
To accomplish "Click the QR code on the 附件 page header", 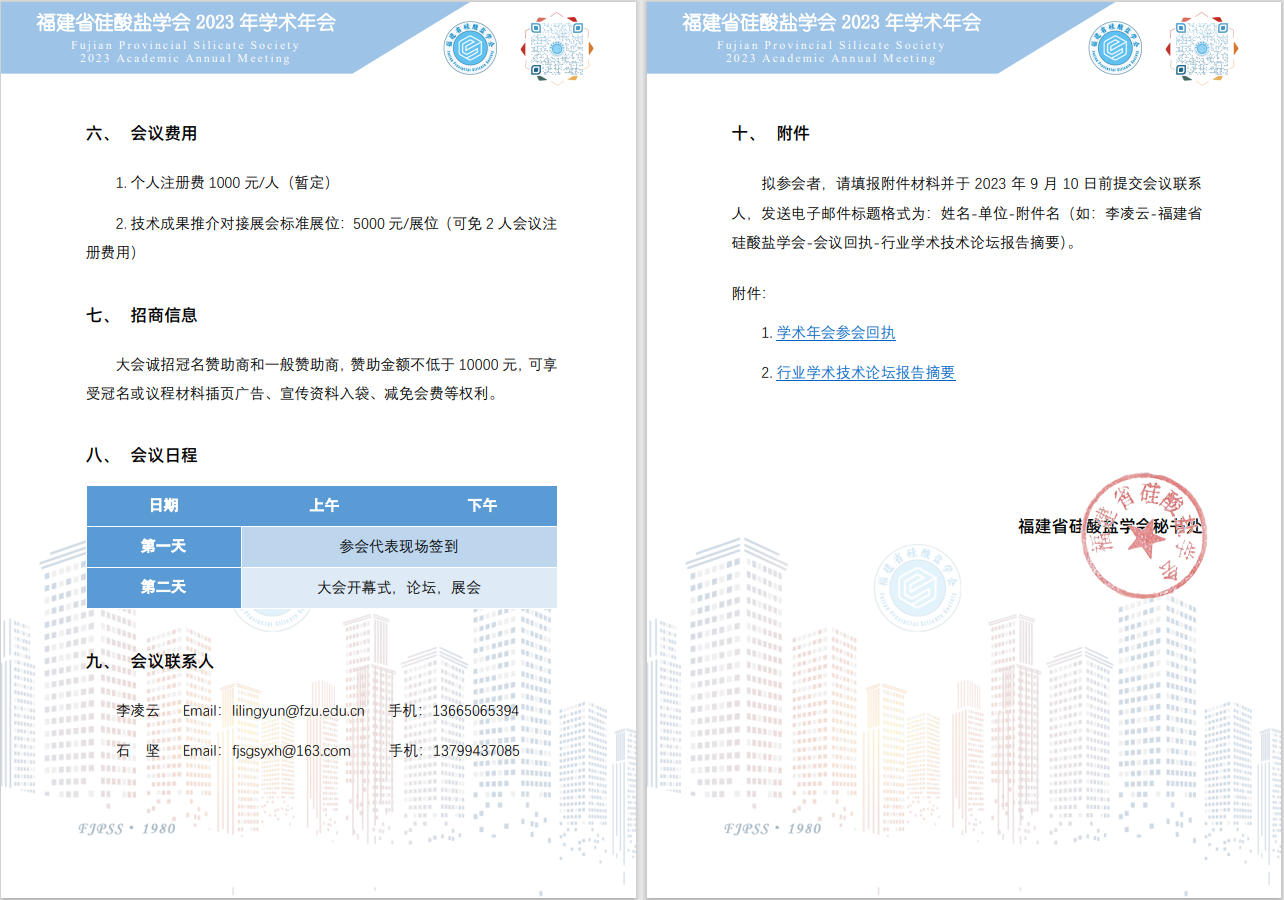I will 1202,47.
